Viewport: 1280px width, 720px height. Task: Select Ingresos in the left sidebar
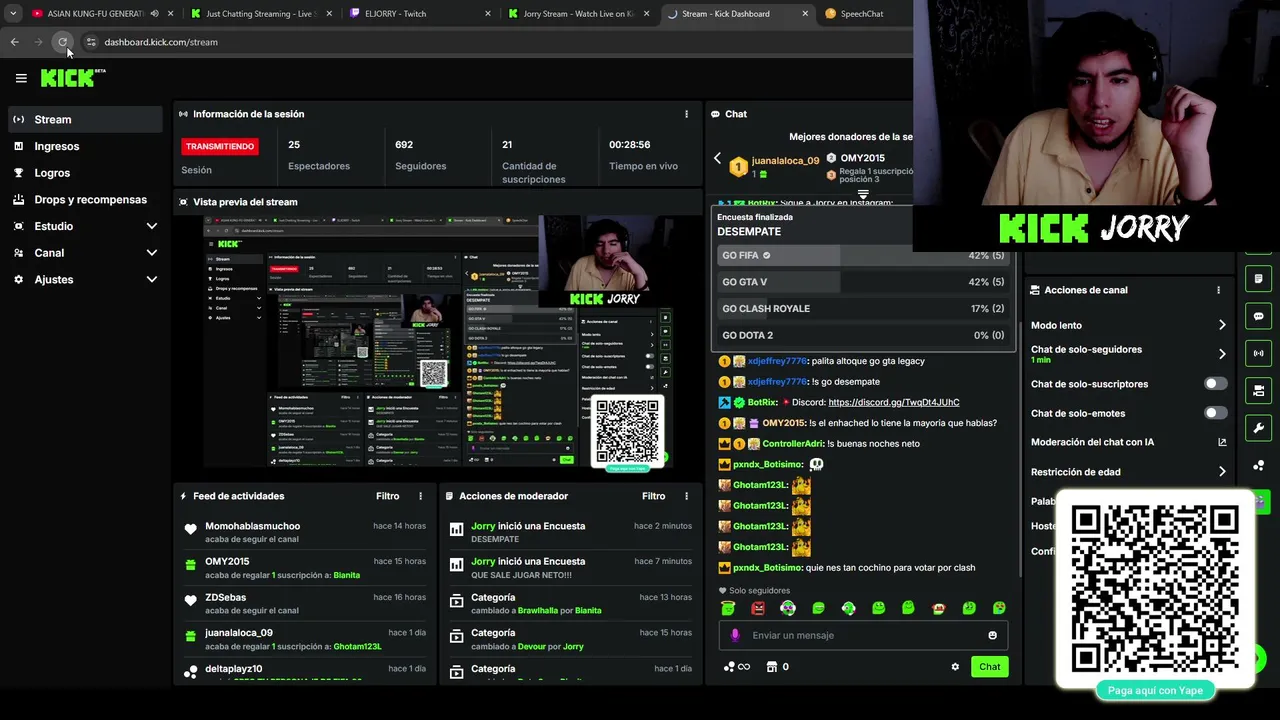85,146
